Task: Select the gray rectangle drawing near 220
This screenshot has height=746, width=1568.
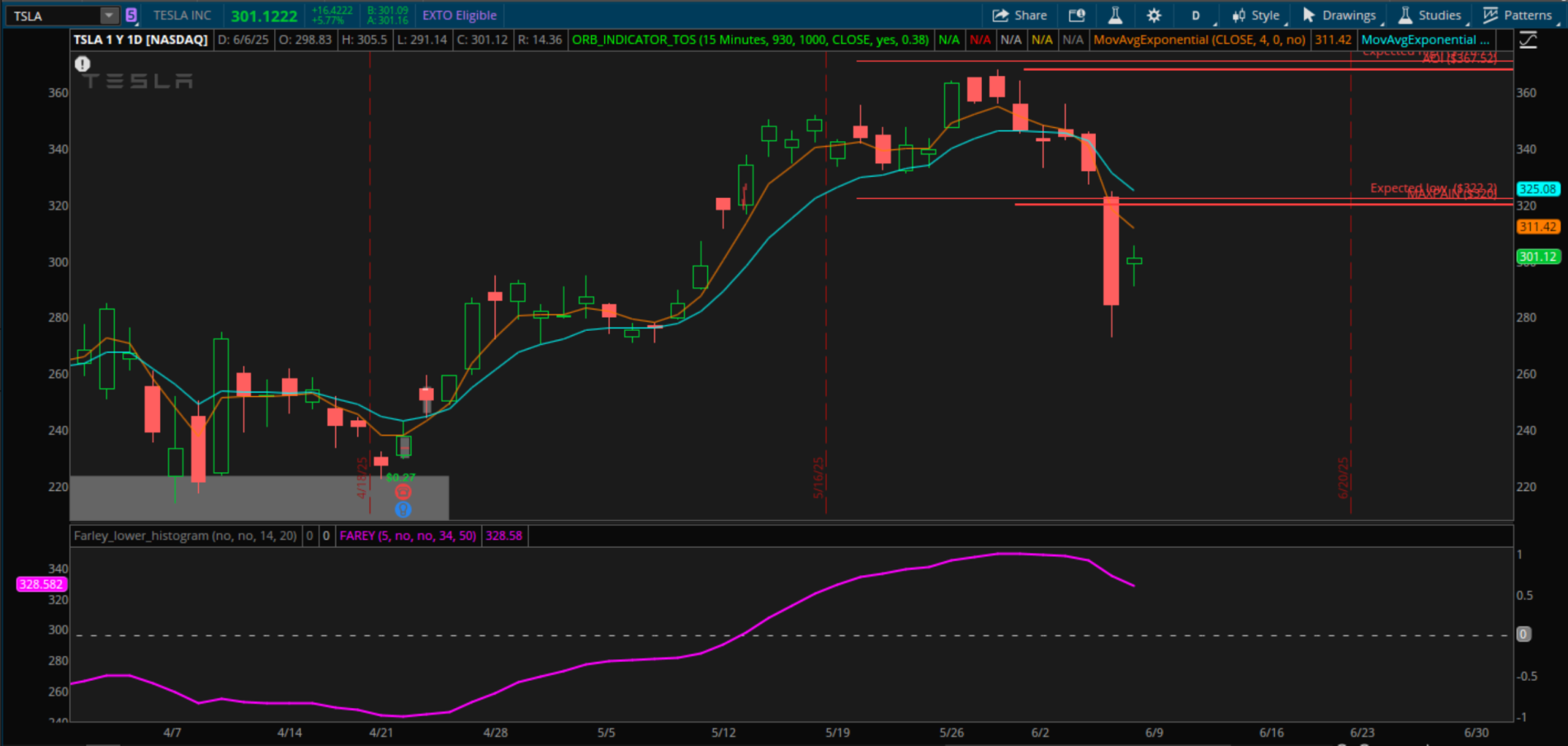Action: click(259, 498)
